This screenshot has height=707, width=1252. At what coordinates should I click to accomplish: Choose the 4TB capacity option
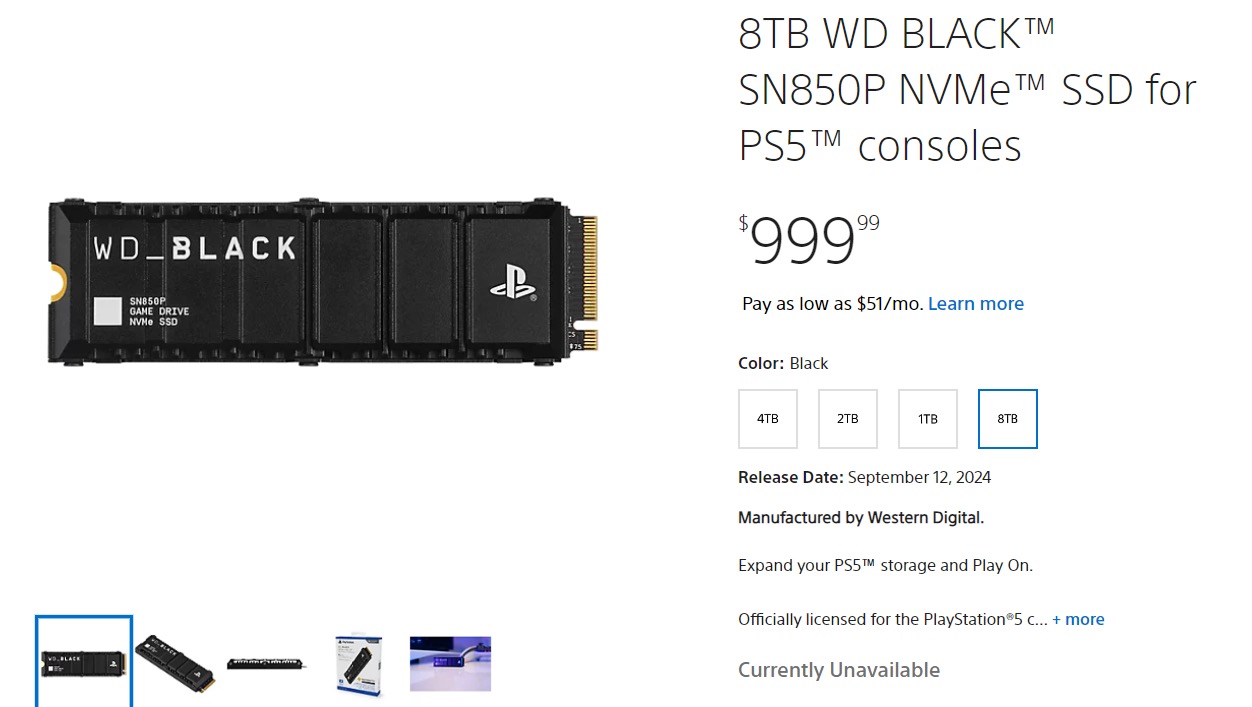(768, 419)
